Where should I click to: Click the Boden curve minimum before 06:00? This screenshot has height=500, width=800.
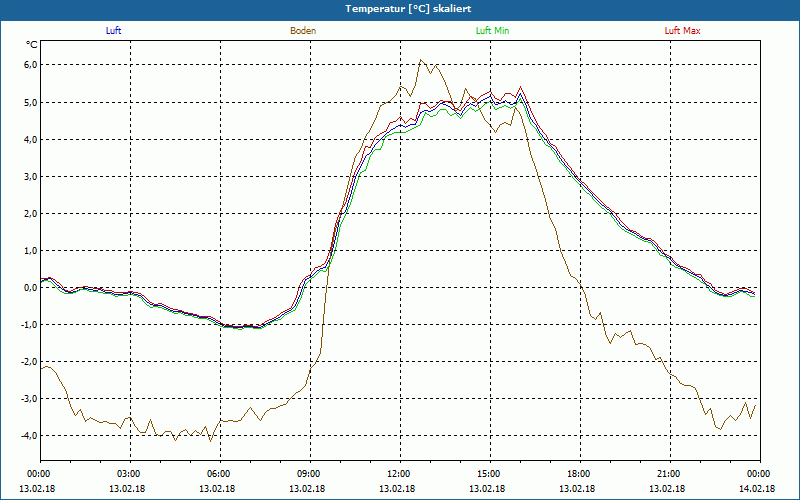click(210, 441)
